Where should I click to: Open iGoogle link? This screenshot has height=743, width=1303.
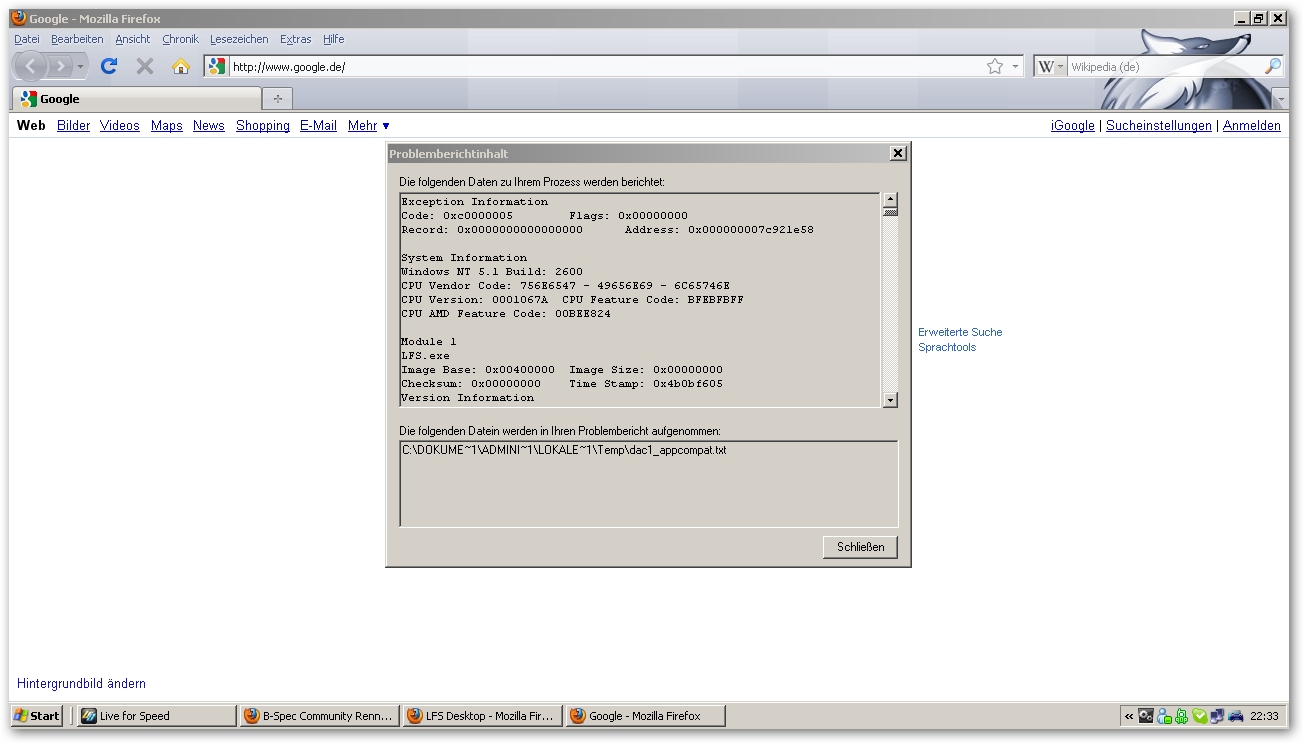1073,126
